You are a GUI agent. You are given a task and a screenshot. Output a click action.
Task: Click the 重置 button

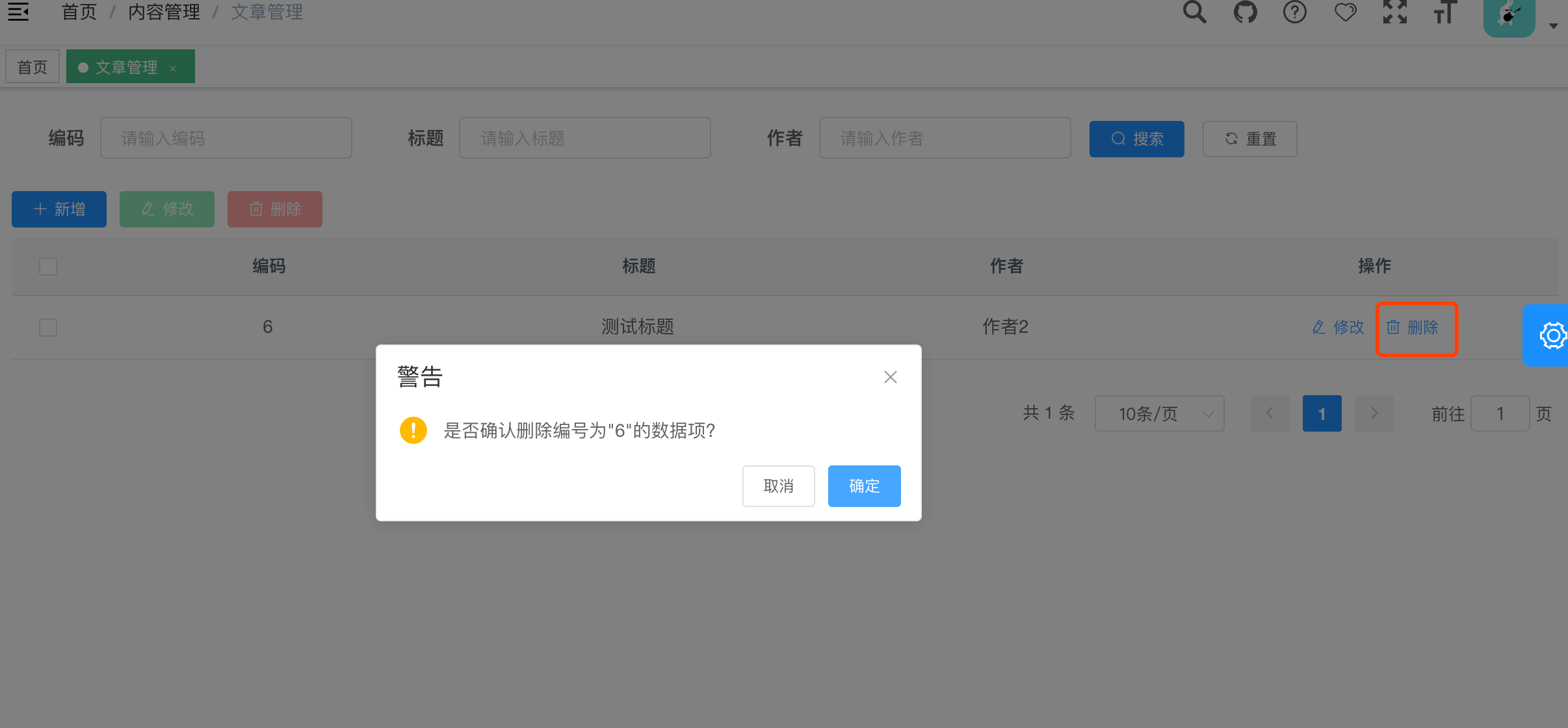pos(1249,139)
